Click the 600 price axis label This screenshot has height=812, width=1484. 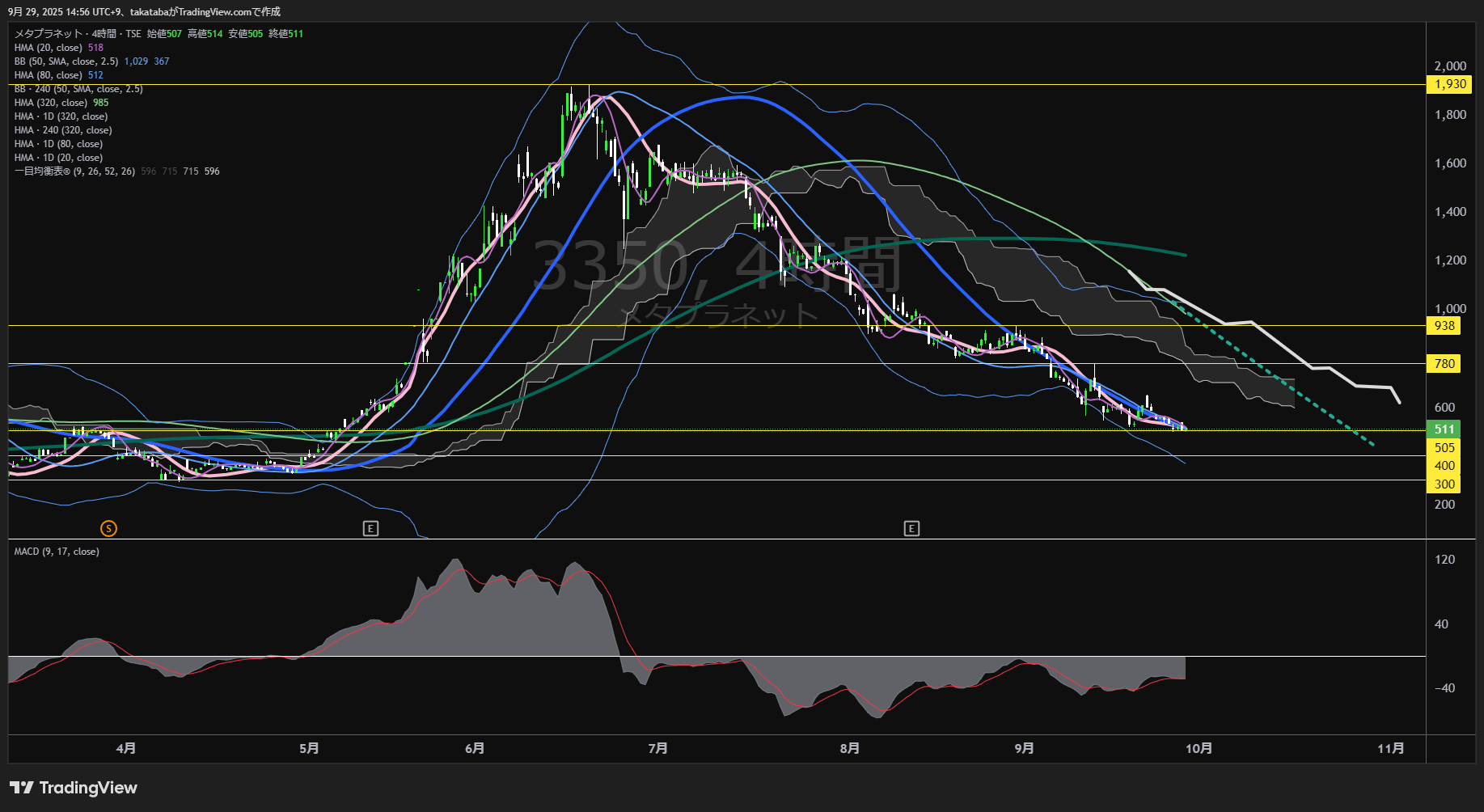pos(1444,408)
